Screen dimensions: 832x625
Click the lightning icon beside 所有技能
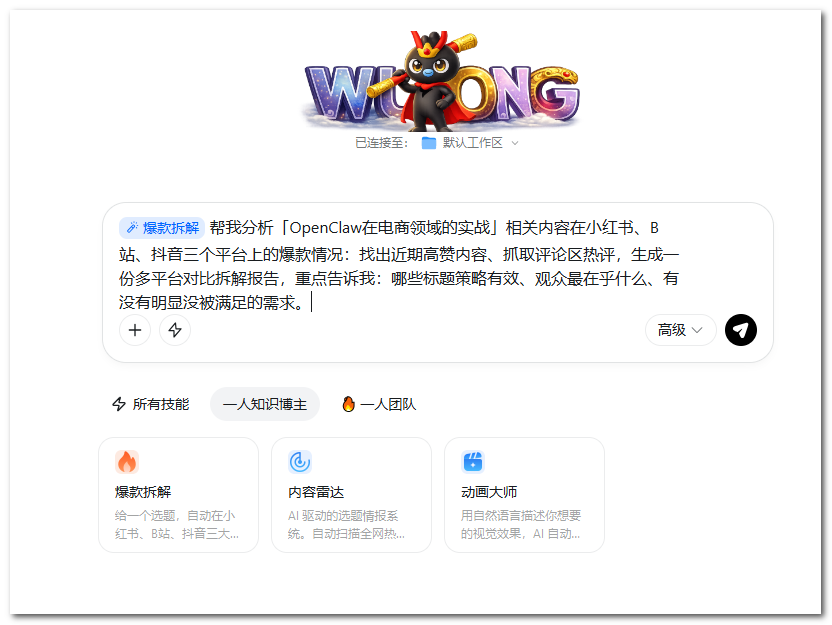[x=119, y=404]
